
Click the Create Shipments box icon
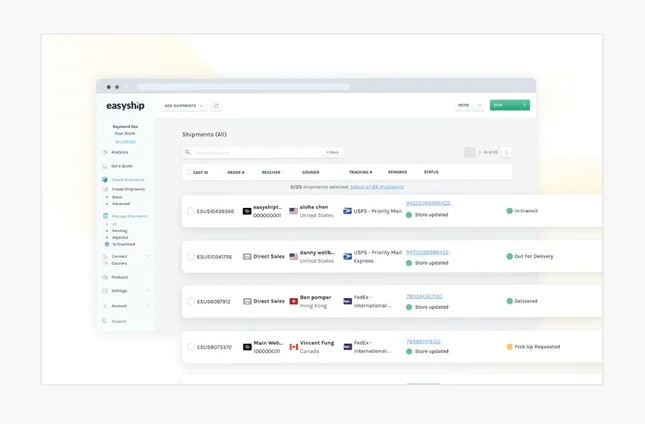pos(104,180)
